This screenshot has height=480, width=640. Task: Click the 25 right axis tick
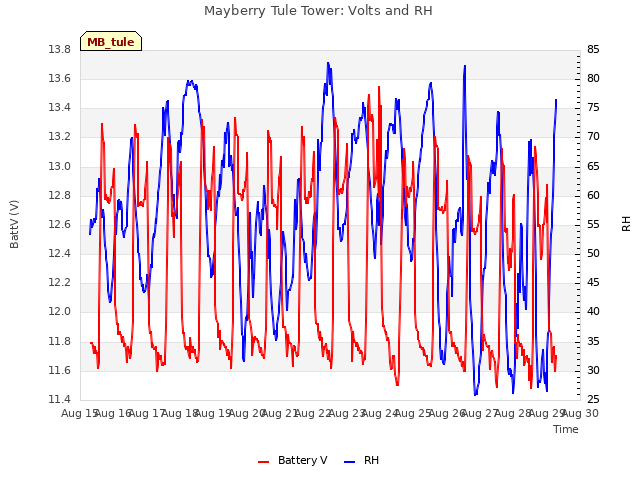593,400
